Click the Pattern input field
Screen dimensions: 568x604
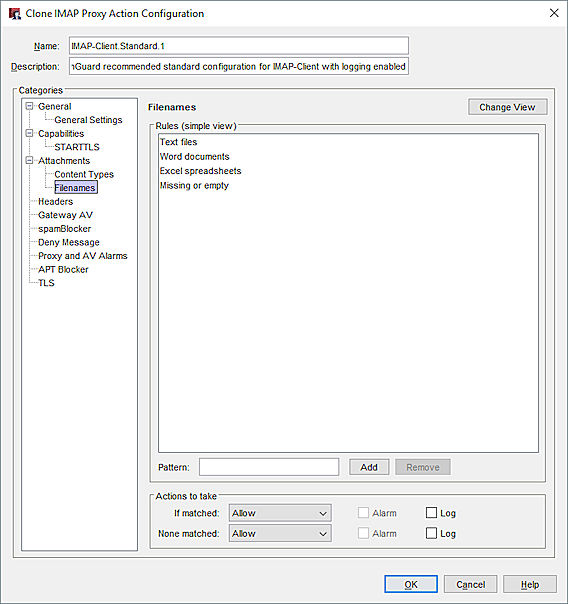pyautogui.click(x=269, y=467)
